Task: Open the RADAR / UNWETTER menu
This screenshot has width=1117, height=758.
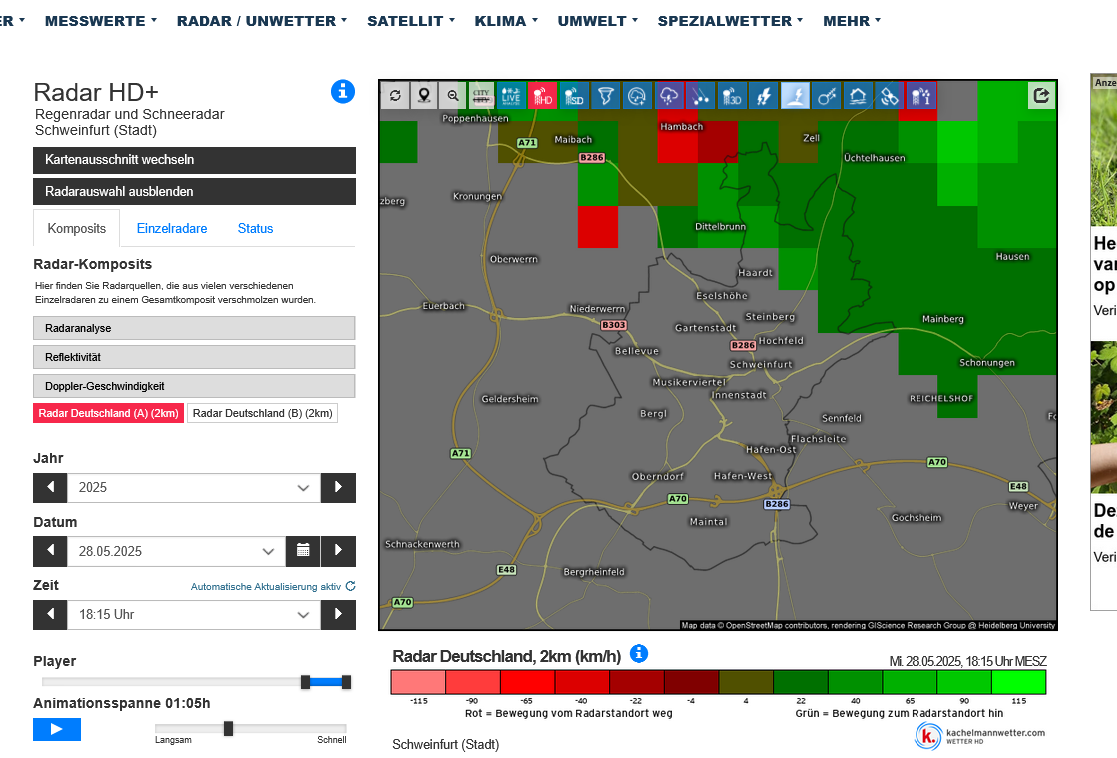Action: [262, 20]
